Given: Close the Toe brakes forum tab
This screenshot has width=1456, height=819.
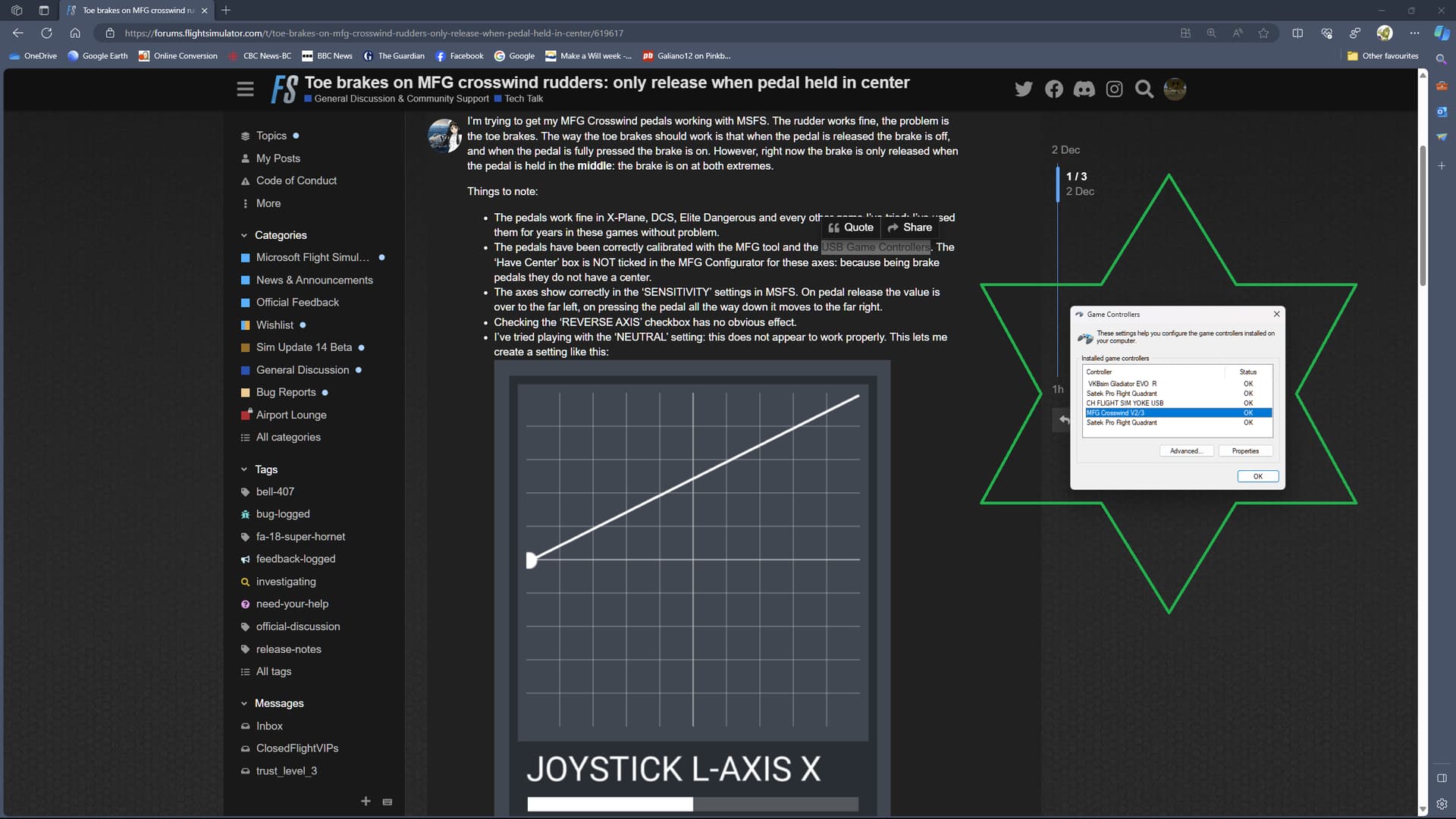Looking at the screenshot, I should tap(204, 11).
